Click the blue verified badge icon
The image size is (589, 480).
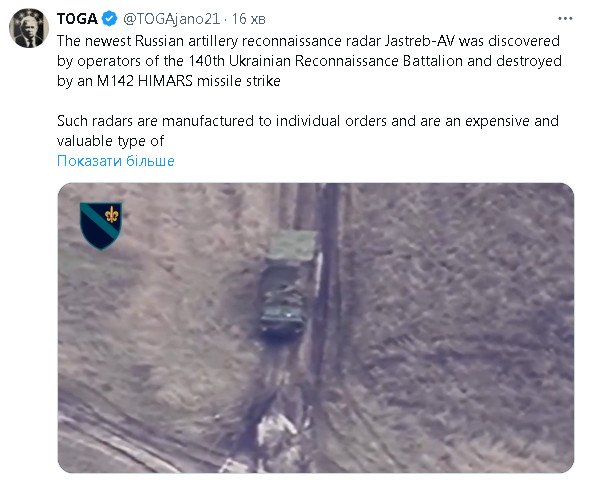click(x=110, y=19)
